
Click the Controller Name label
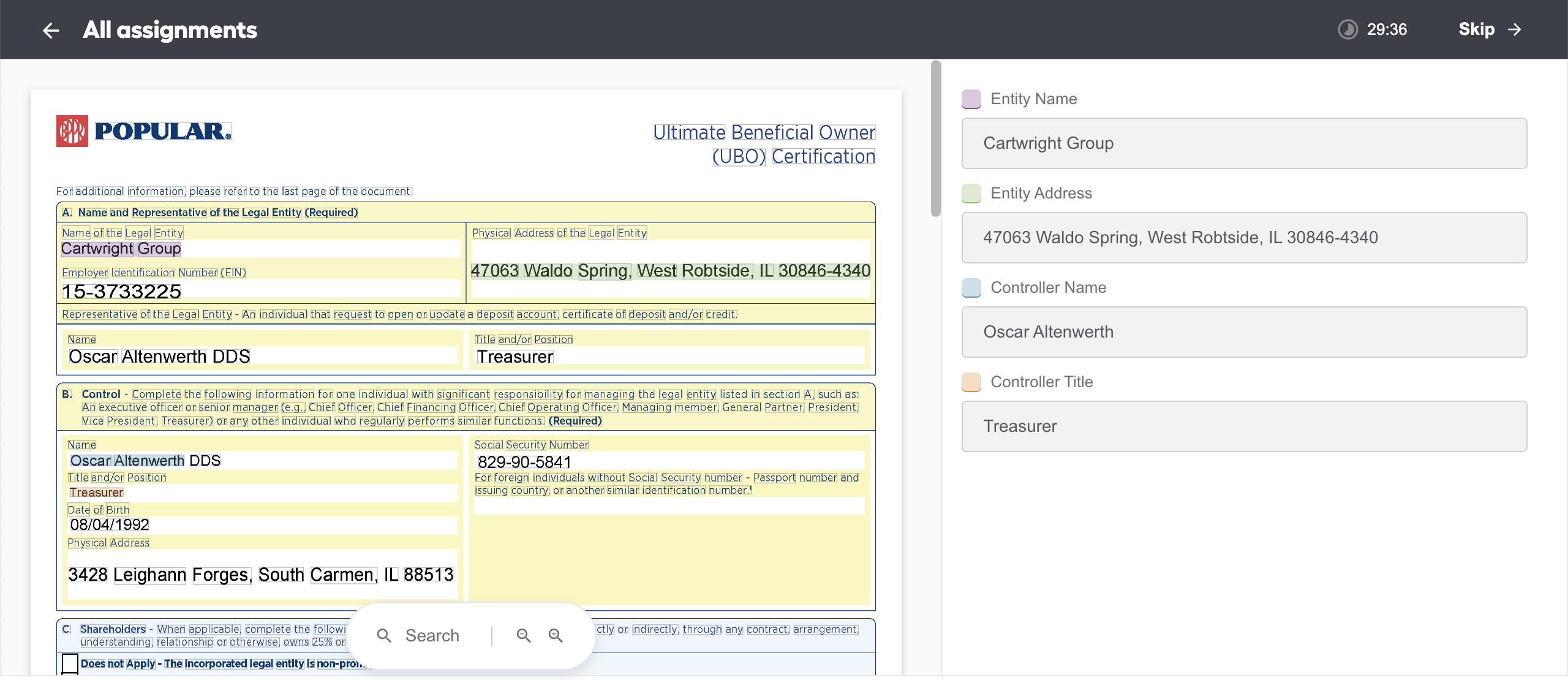coord(1048,287)
